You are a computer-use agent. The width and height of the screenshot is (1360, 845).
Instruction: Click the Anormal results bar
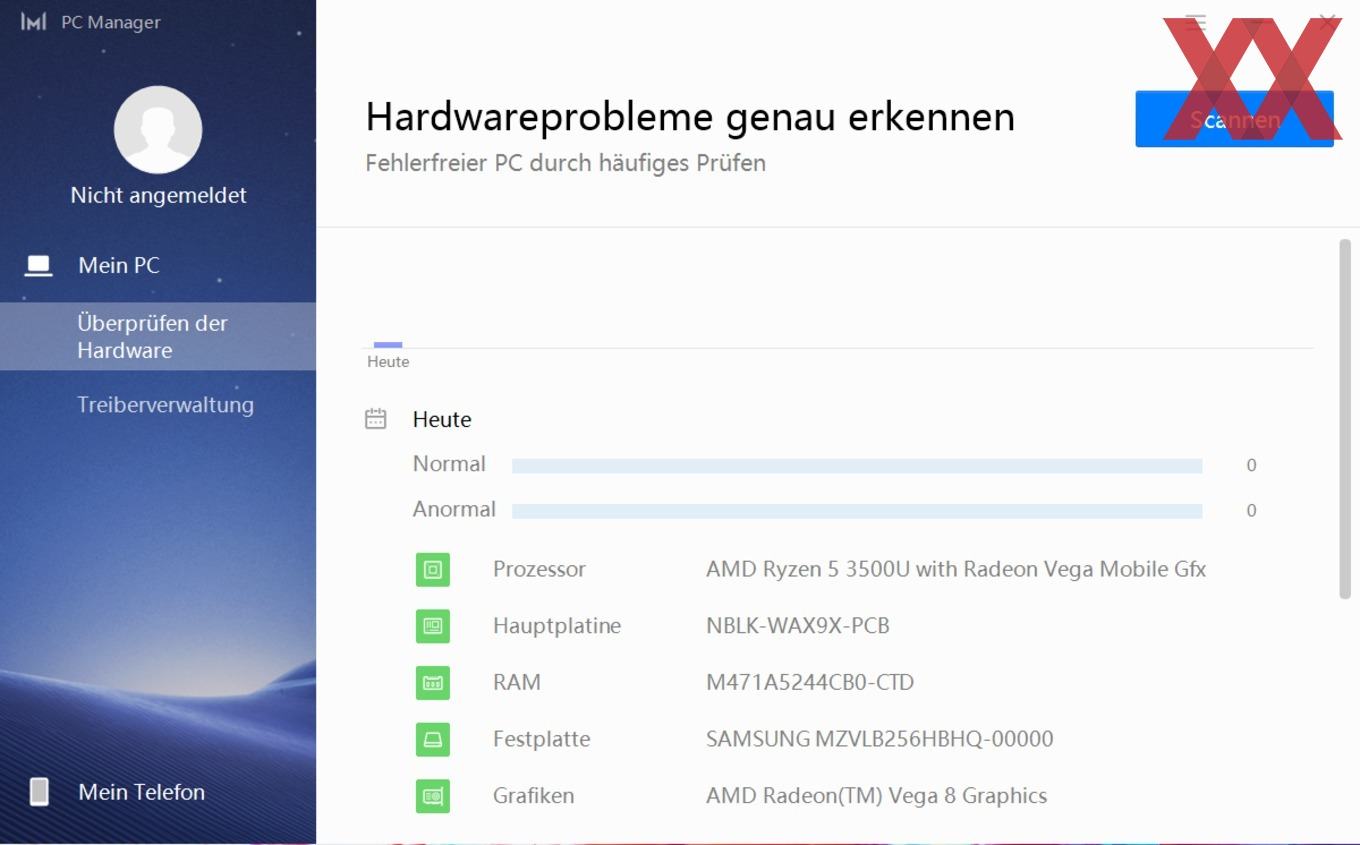point(857,511)
